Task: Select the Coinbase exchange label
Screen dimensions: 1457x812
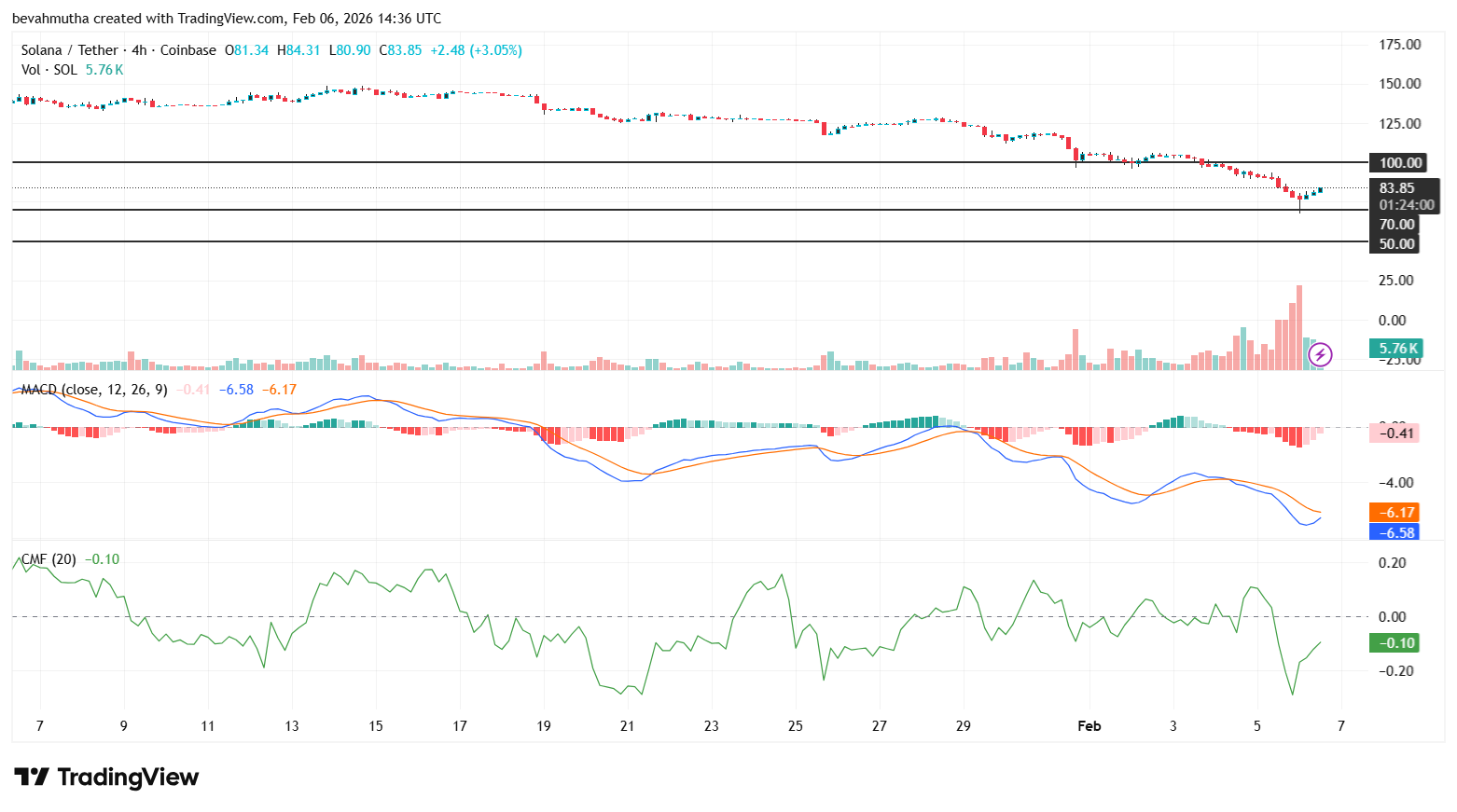Action: click(186, 49)
